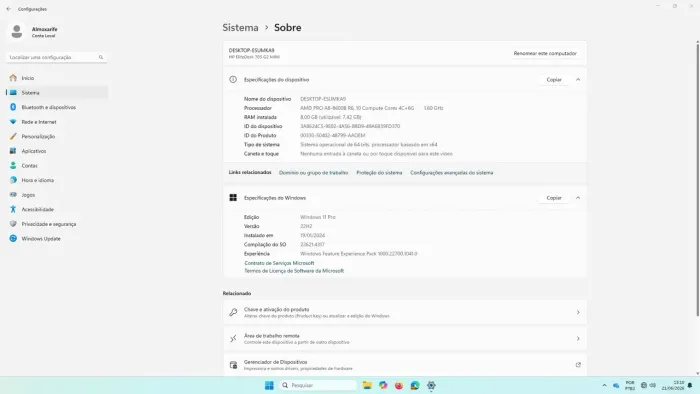The height and width of the screenshot is (394, 700).
Task: Open Termos de Licença de Software da Microsoft
Action: click(294, 271)
